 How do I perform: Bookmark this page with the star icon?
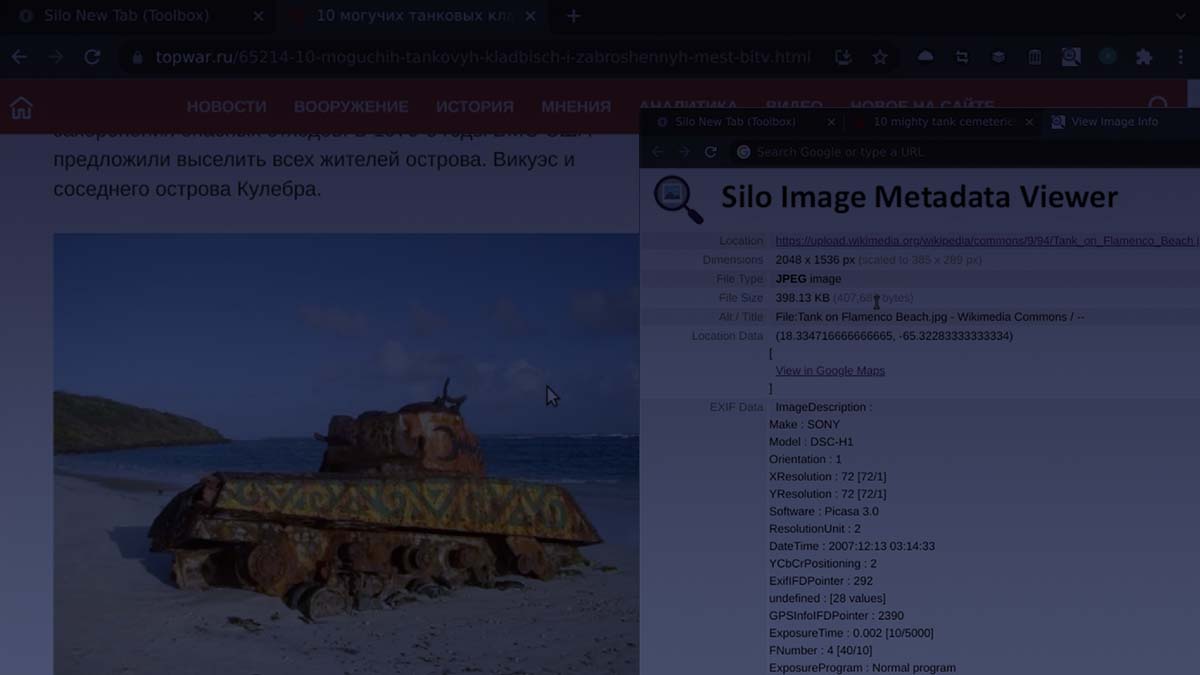point(880,57)
